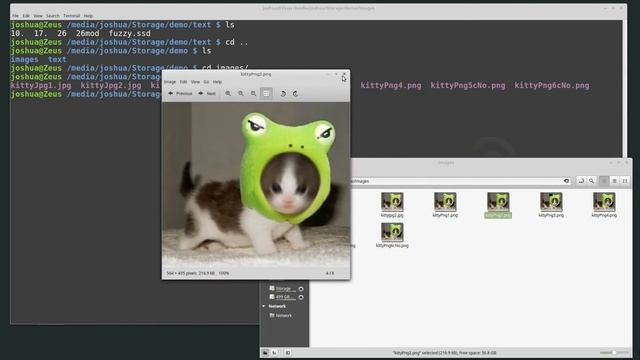Open Network location in sidebar
The height and width of the screenshot is (360, 640).
pyautogui.click(x=280, y=316)
